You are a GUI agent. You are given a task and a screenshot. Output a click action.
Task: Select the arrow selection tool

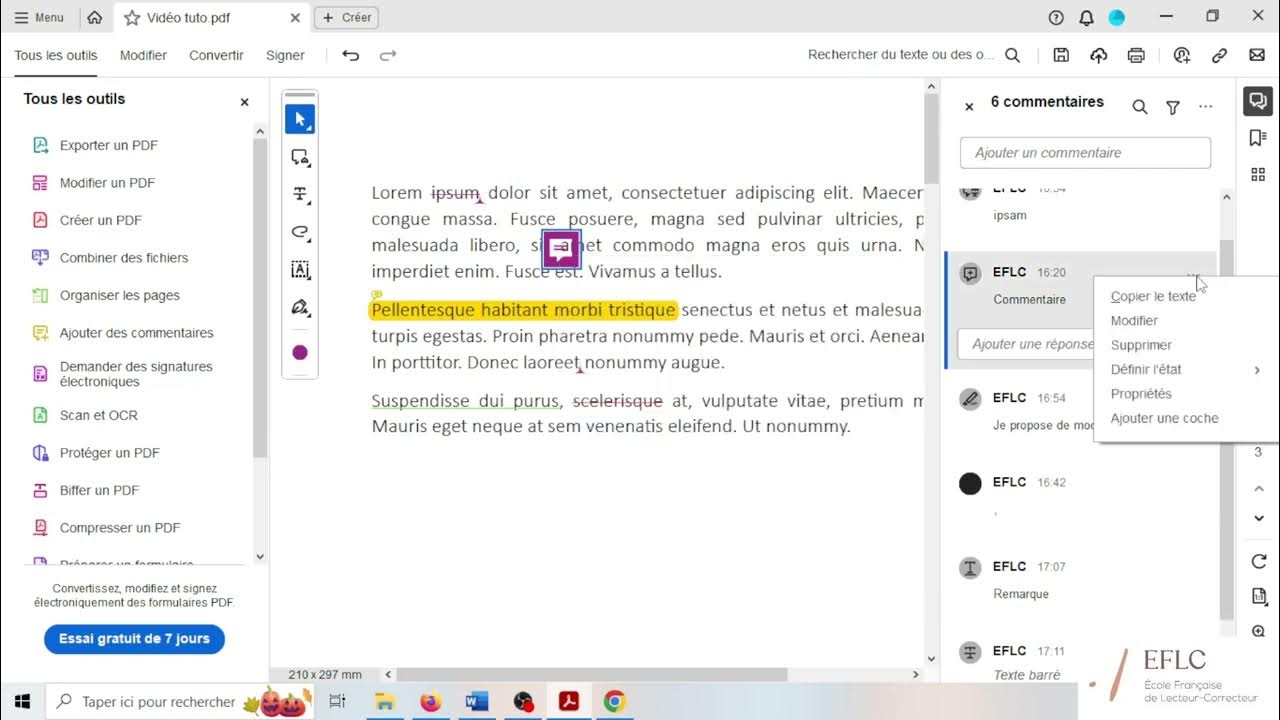300,119
